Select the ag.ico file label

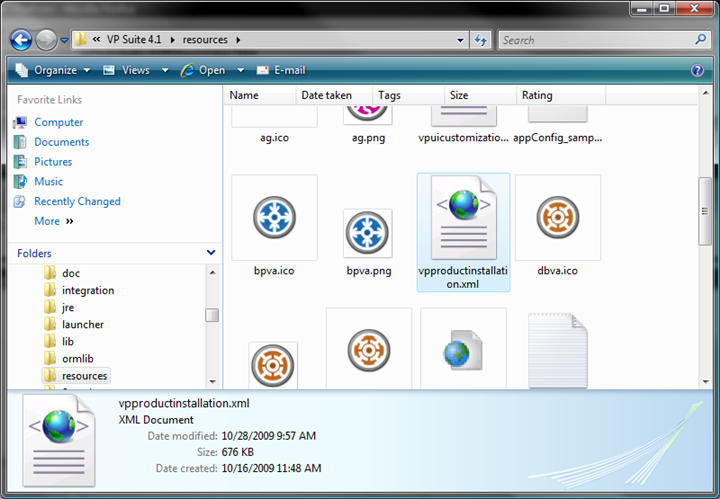[274, 138]
